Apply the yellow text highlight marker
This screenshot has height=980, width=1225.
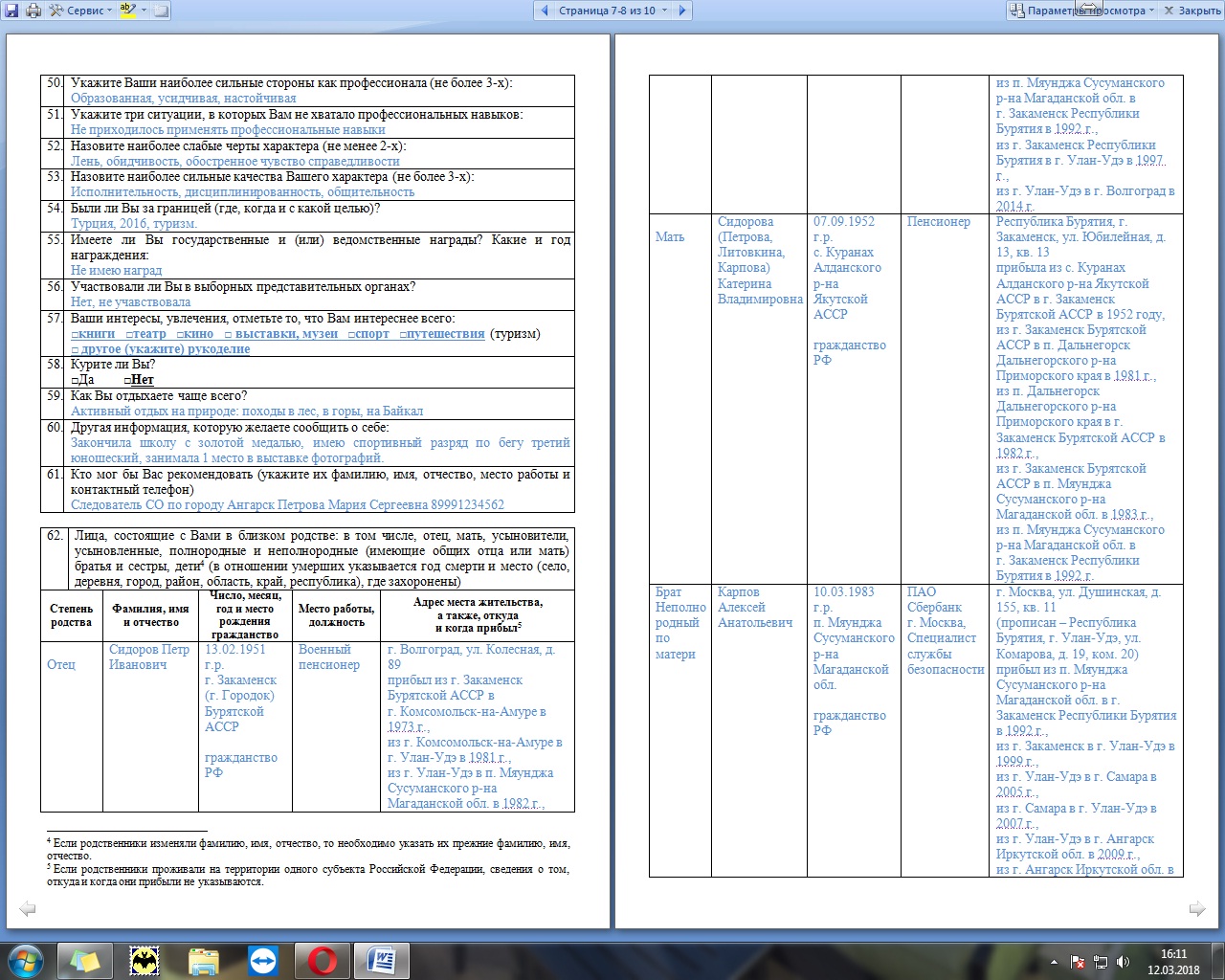tap(126, 11)
